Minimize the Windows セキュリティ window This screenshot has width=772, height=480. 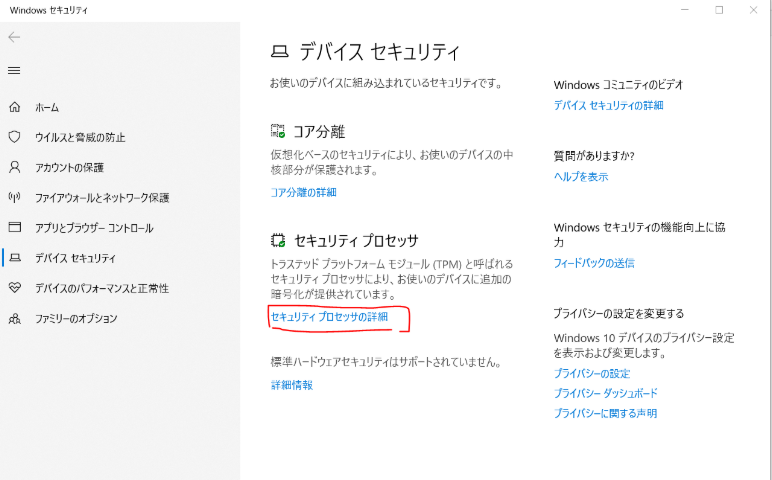pos(684,10)
